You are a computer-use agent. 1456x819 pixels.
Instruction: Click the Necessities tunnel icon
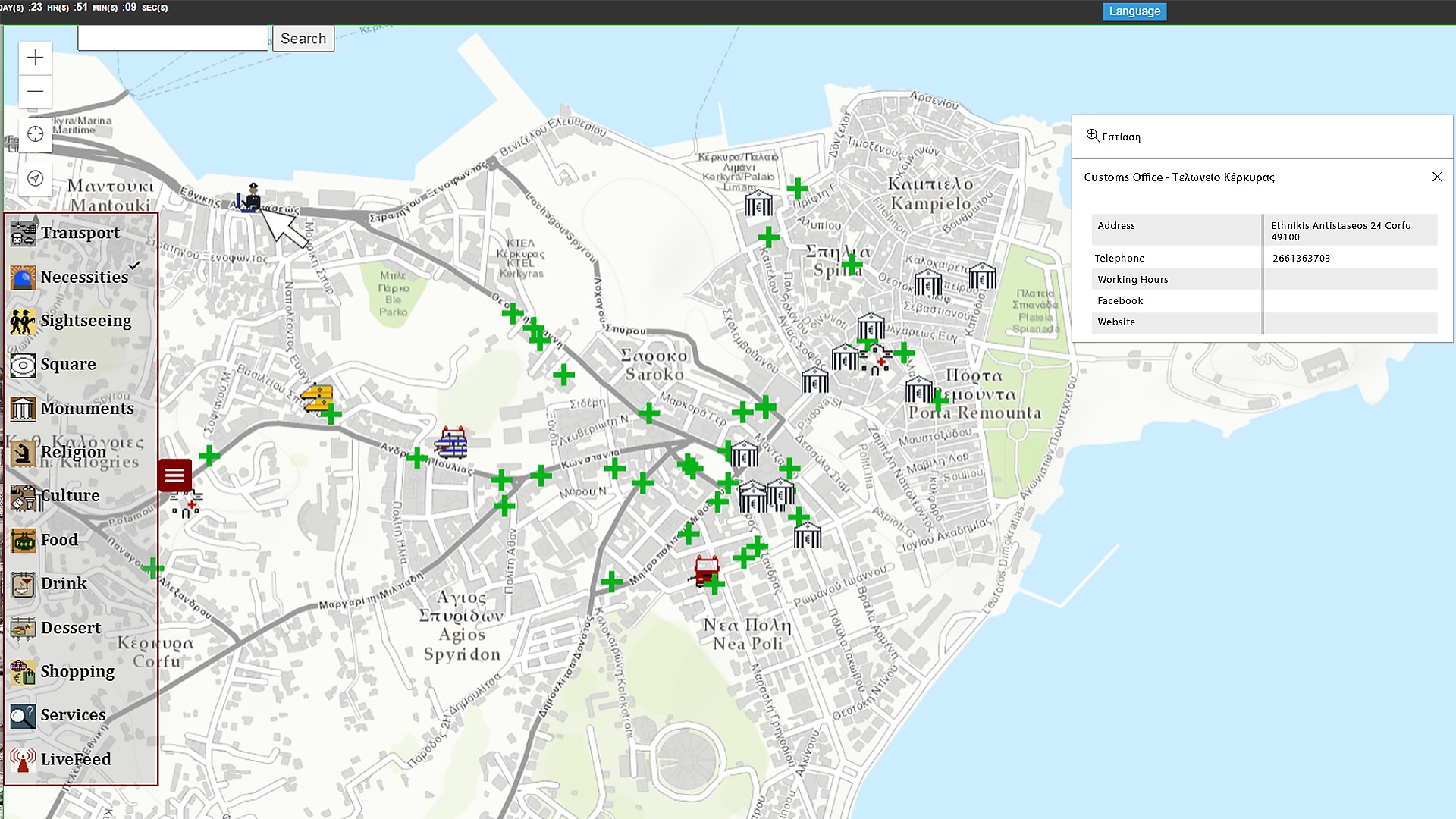(24, 278)
